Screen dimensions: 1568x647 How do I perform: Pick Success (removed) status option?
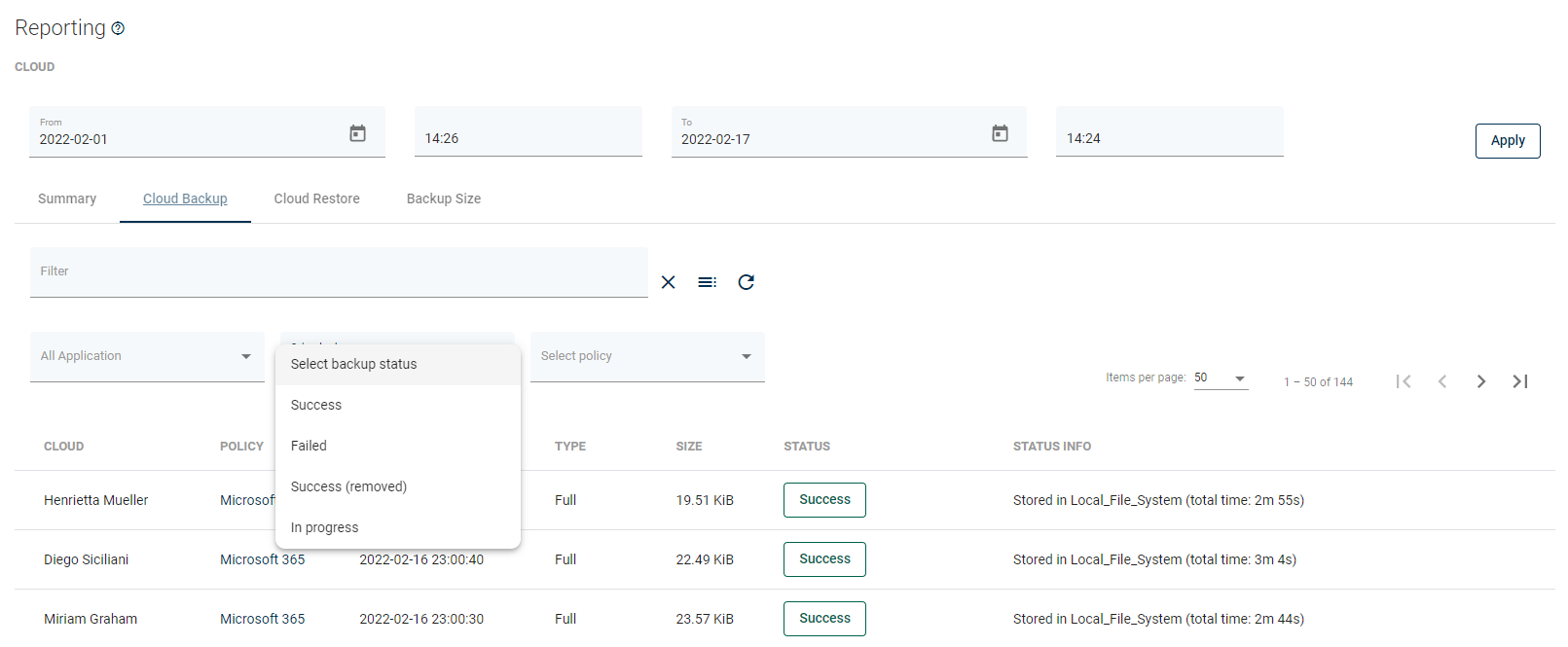348,486
